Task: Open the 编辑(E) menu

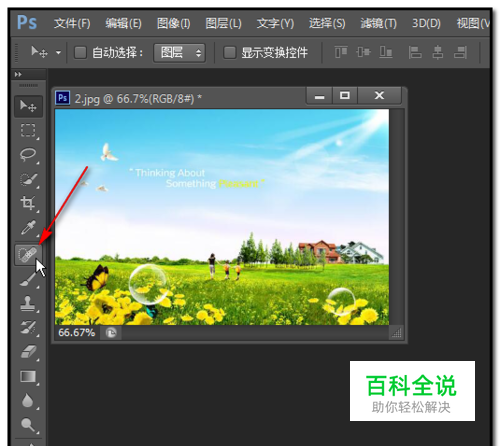Action: coord(123,23)
